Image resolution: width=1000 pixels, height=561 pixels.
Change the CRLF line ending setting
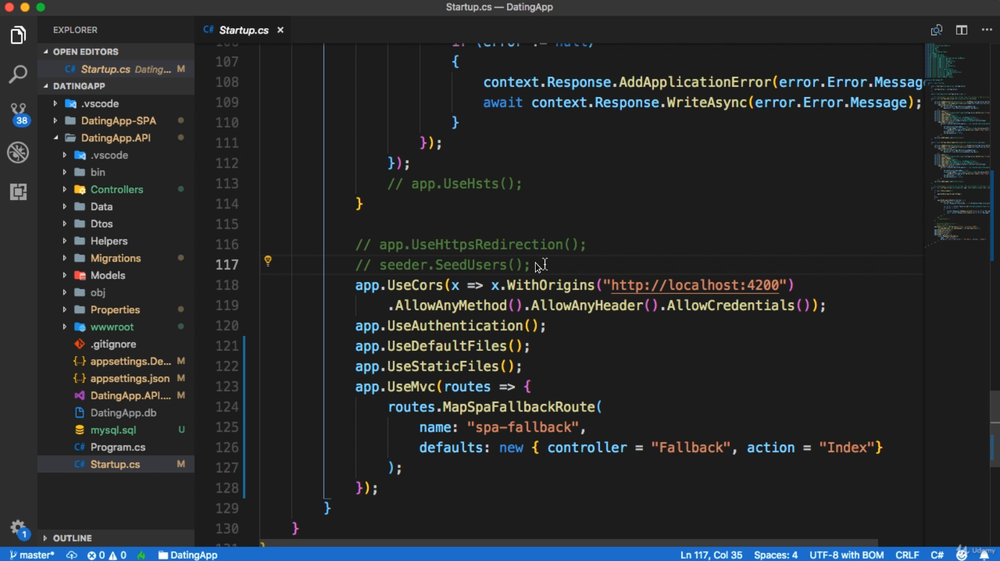coord(906,555)
